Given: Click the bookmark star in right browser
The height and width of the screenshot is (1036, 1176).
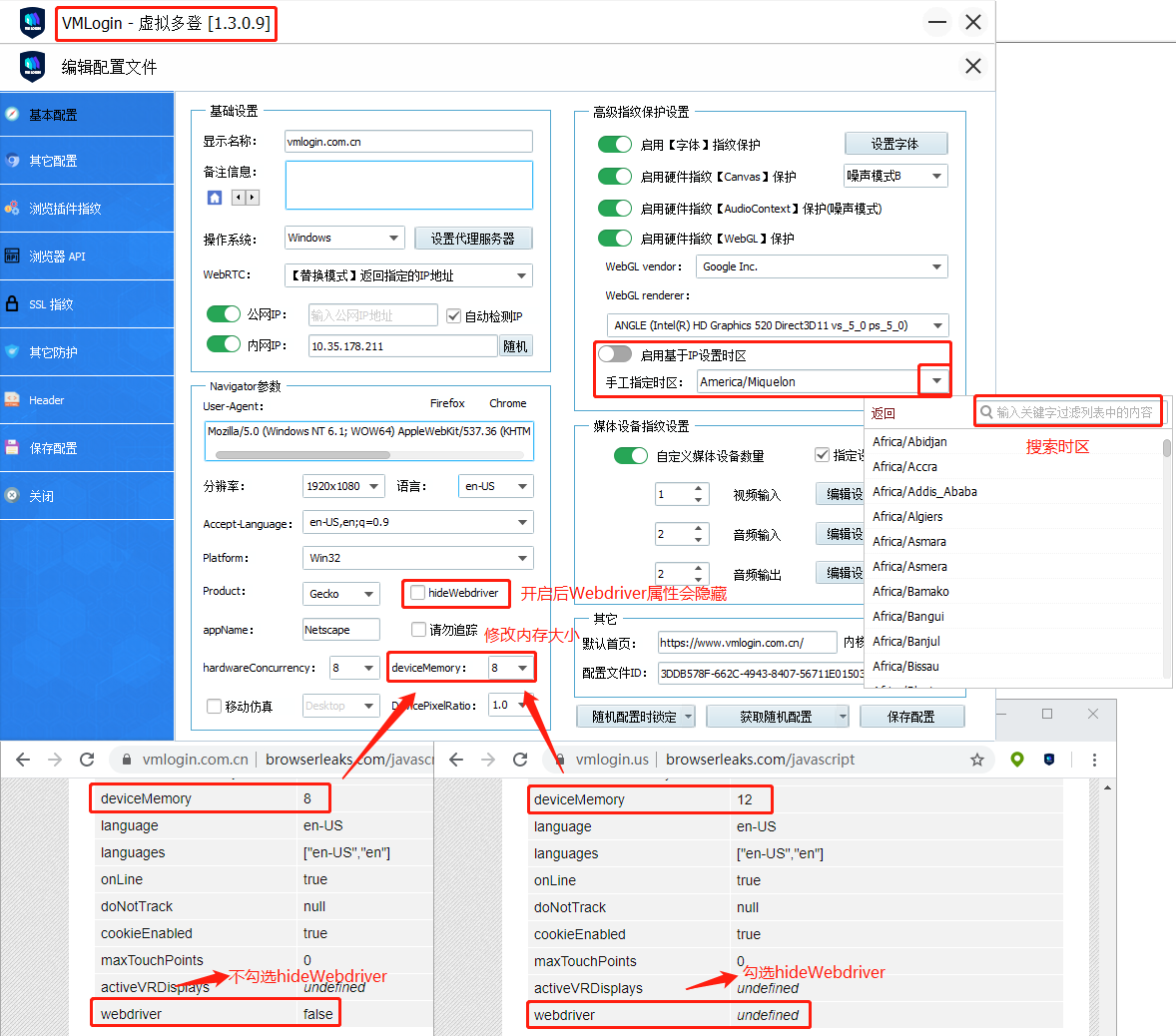Looking at the screenshot, I should tap(976, 760).
